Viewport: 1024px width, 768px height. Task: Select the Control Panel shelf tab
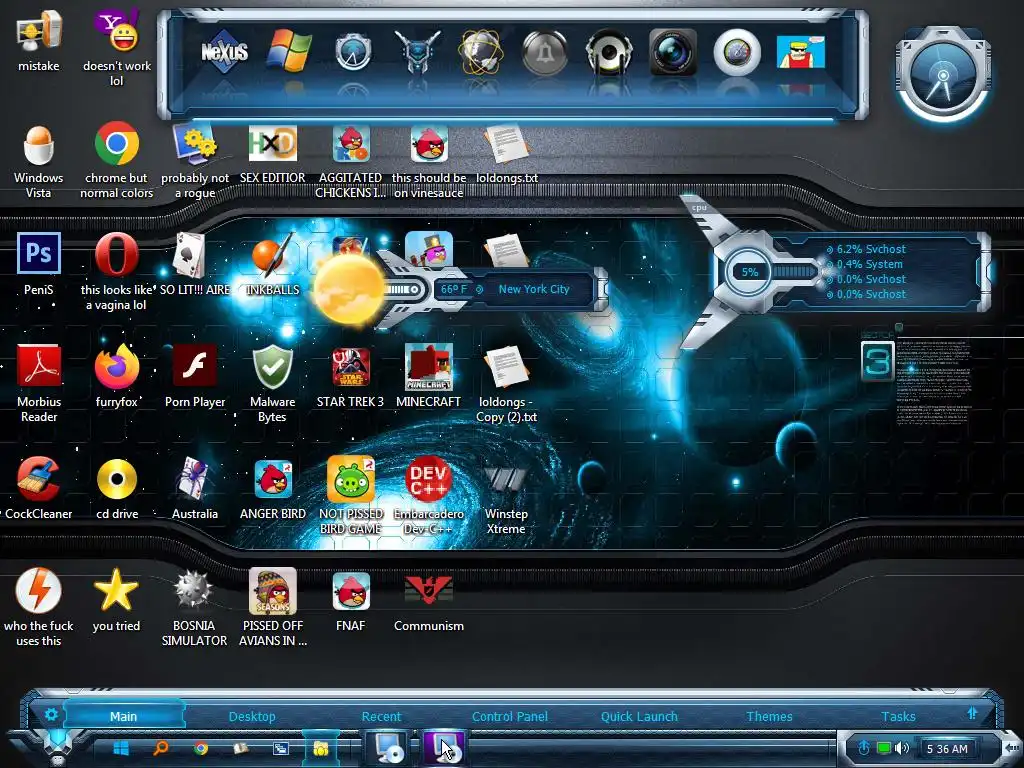(x=510, y=716)
